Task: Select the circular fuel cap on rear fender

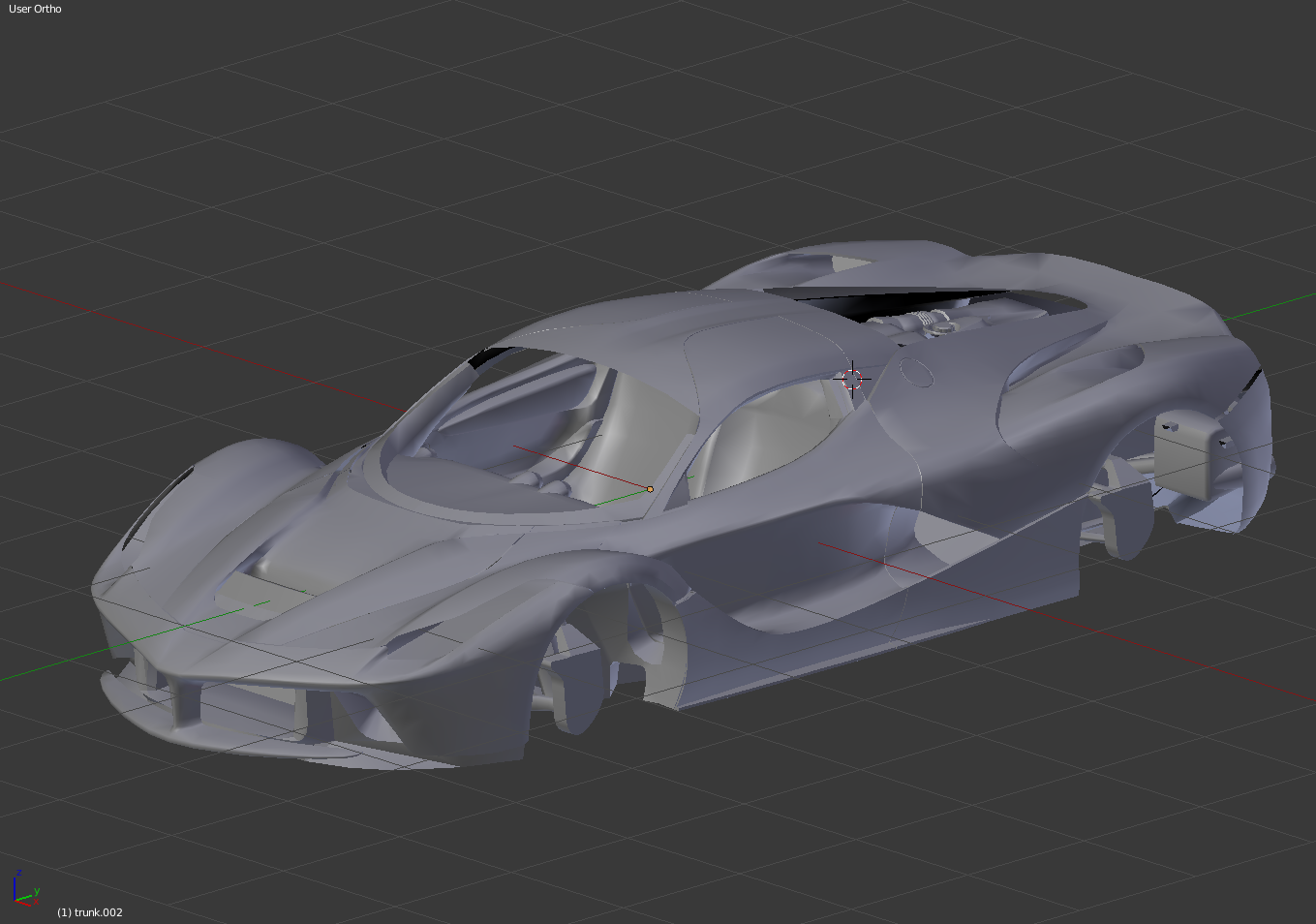Action: click(x=916, y=371)
